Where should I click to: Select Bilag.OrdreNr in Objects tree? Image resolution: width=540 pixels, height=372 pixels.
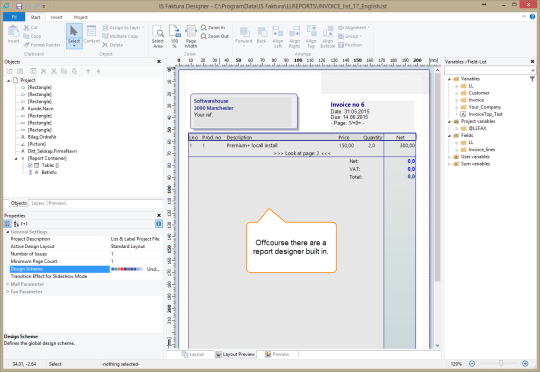(42, 137)
